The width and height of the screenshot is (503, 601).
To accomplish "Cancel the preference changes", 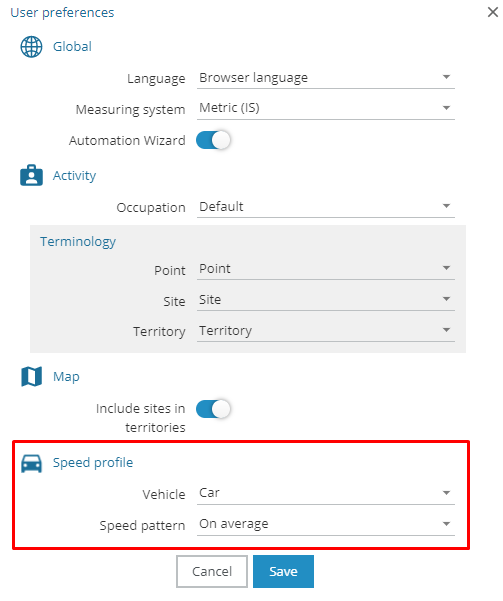I will click(x=212, y=571).
